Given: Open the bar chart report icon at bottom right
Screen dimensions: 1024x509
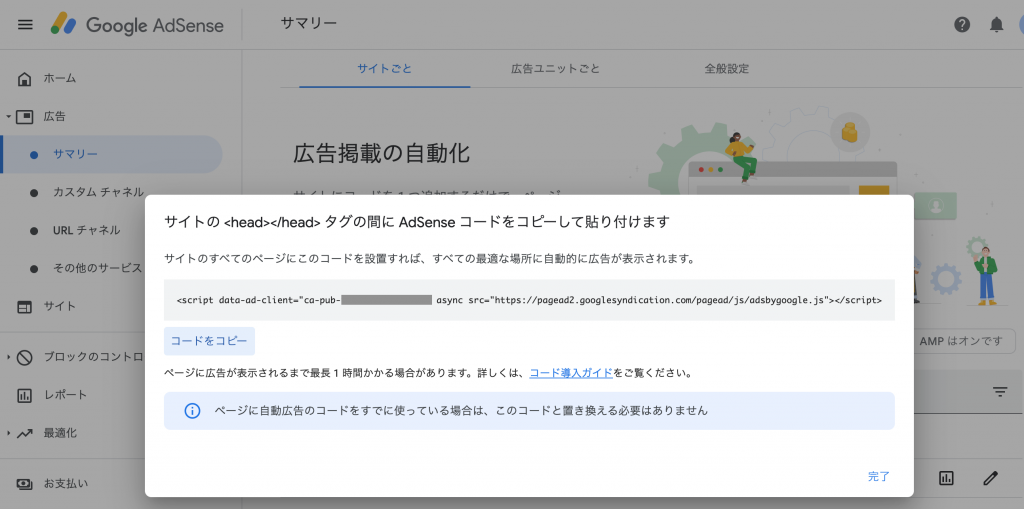Looking at the screenshot, I should (x=946, y=478).
